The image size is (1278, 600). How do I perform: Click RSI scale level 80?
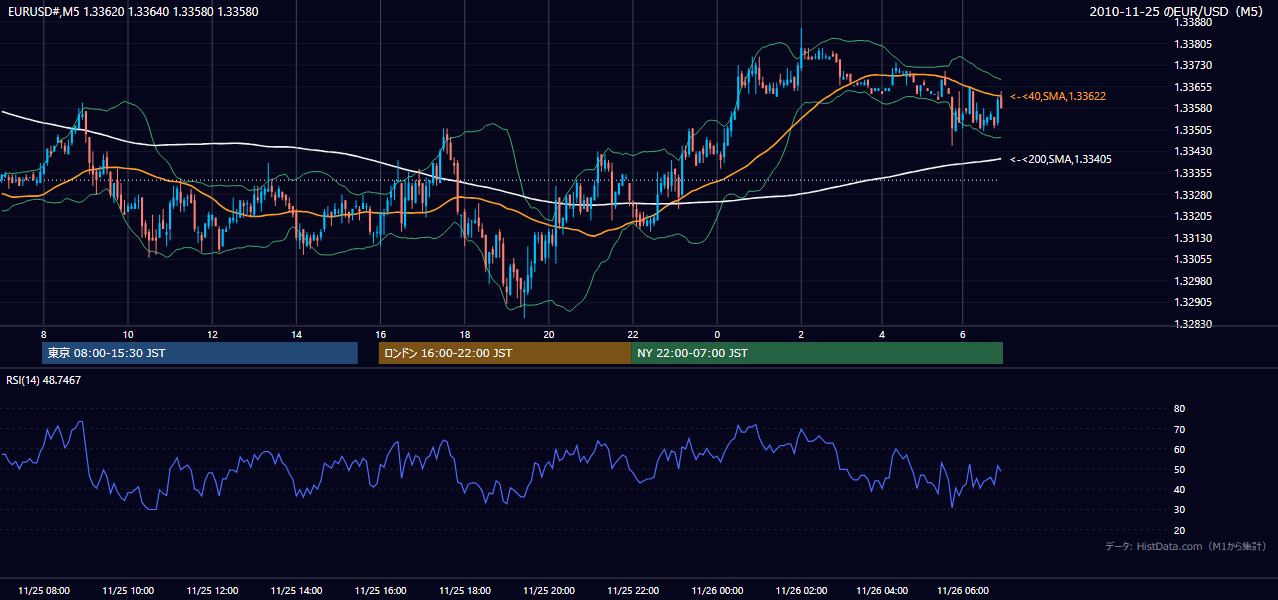(x=1179, y=409)
